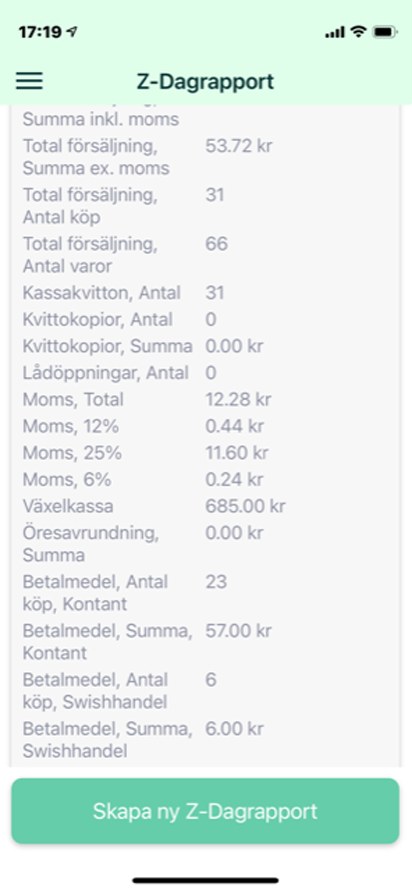Select the 53.72 kr ex. moms value
The width and height of the screenshot is (412, 894).
[x=239, y=146]
